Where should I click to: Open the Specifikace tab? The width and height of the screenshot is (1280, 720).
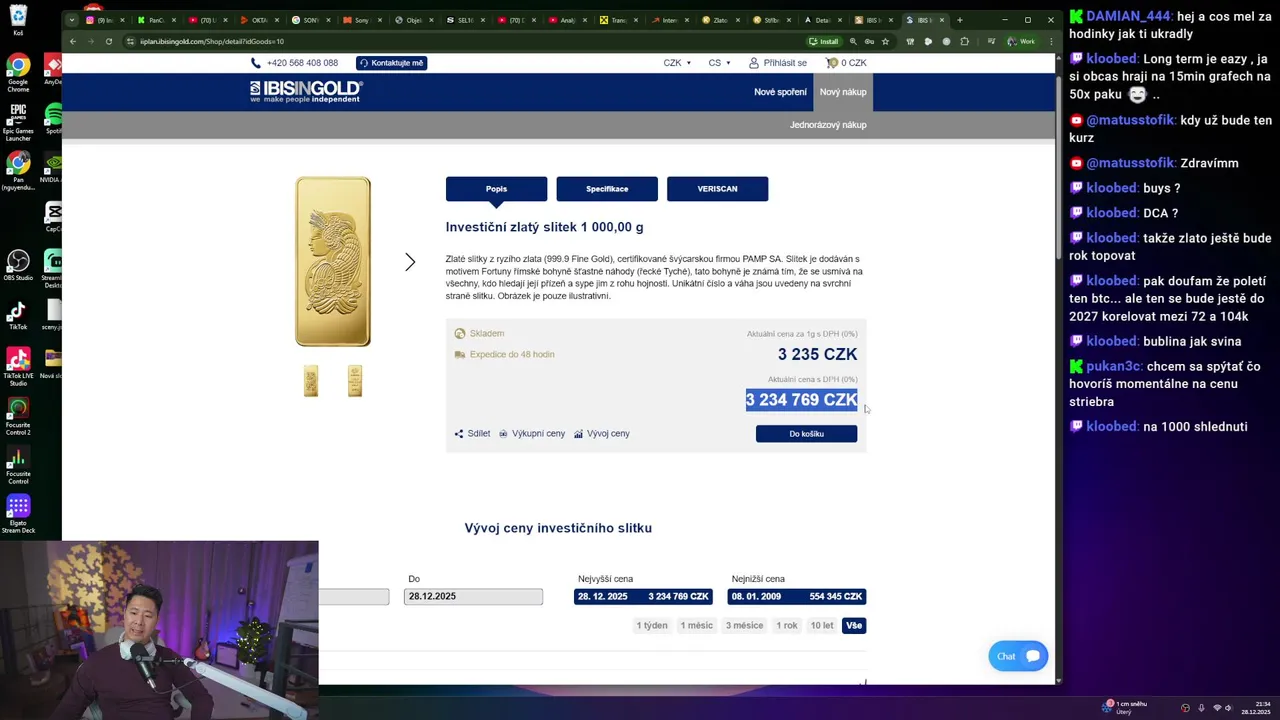coord(607,189)
